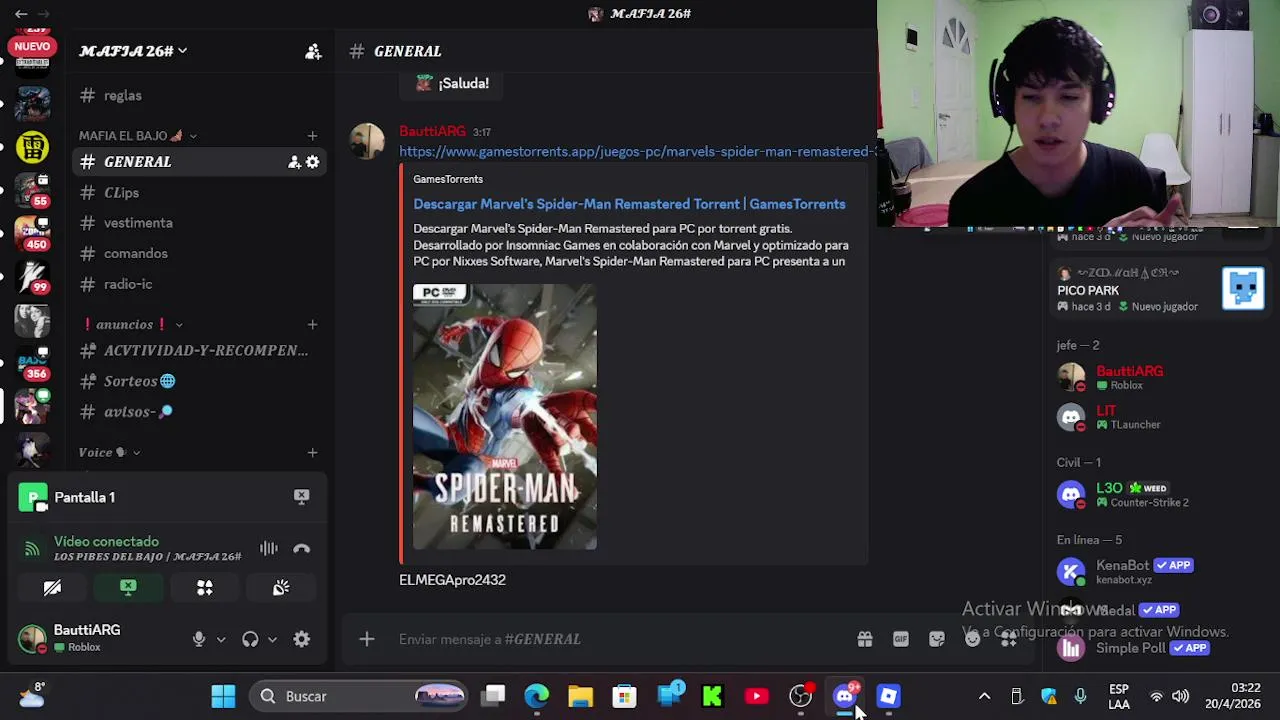
Task: Open the noise suppression waveform icon
Action: click(x=268, y=548)
